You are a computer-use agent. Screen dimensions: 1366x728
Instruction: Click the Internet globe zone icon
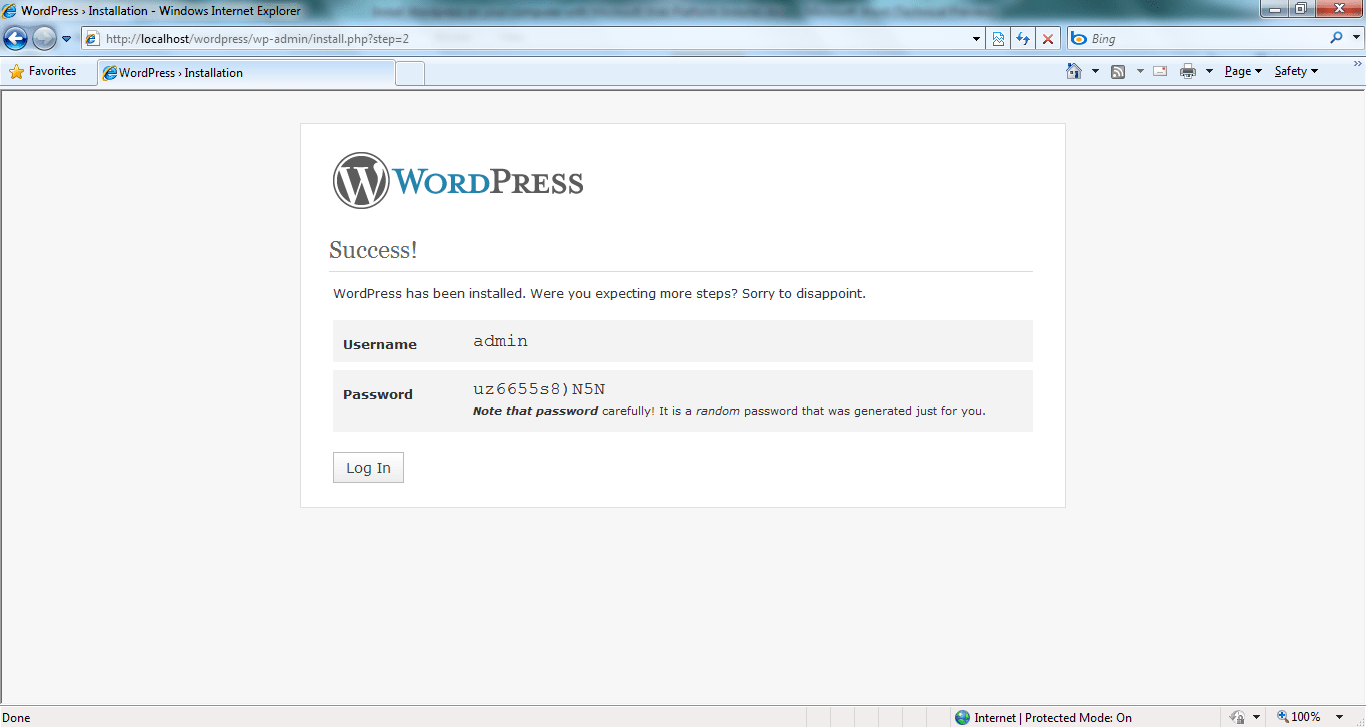pos(962,717)
